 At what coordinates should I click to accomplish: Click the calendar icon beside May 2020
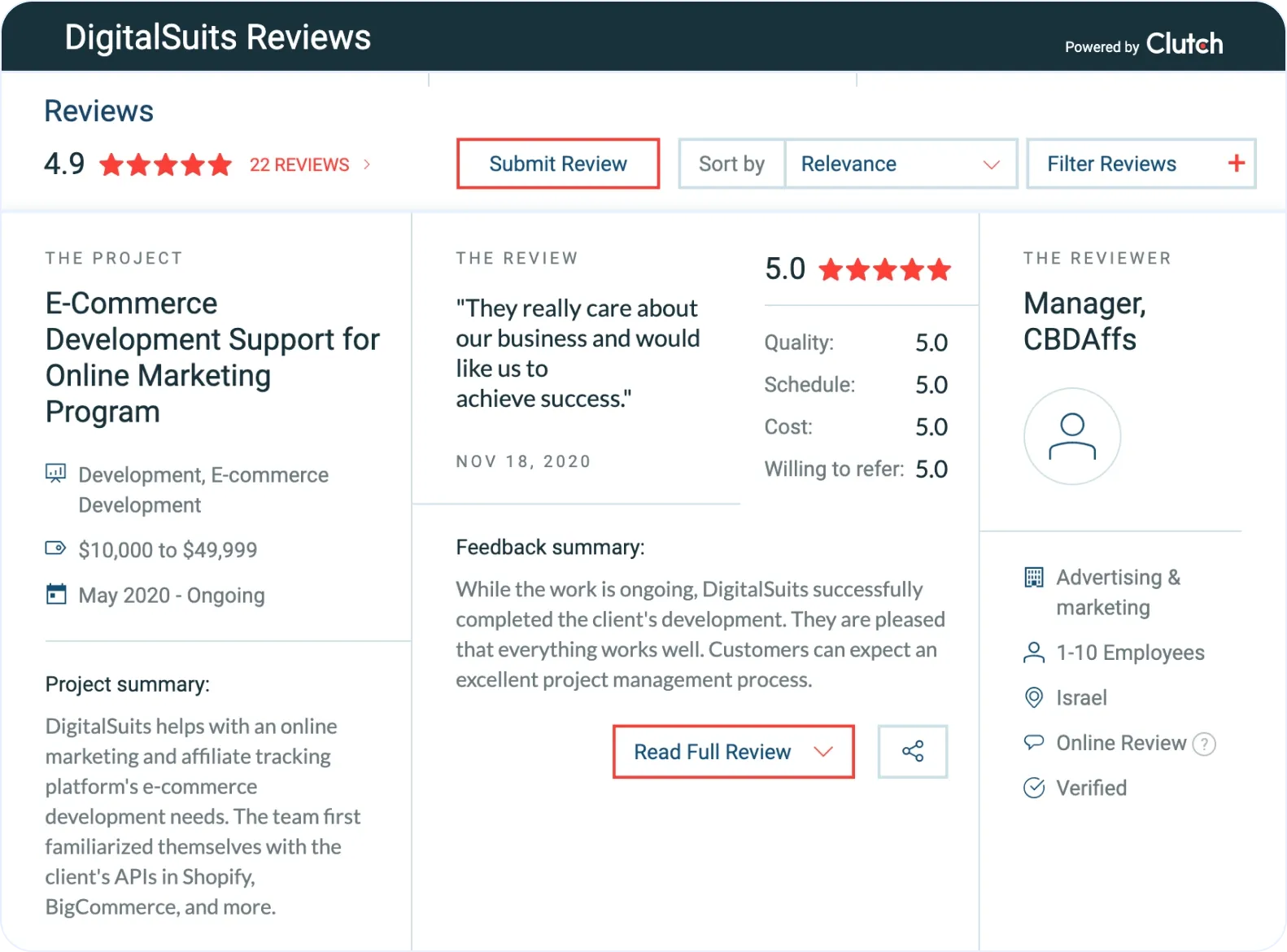[x=56, y=595]
